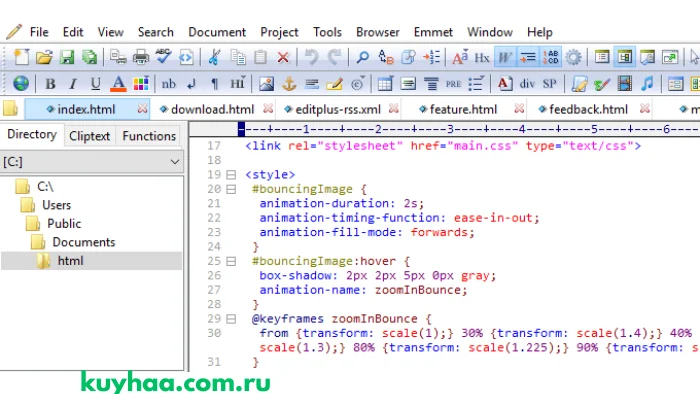The width and height of the screenshot is (700, 394).
Task: Close the feedback.html tab
Action: 645,109
